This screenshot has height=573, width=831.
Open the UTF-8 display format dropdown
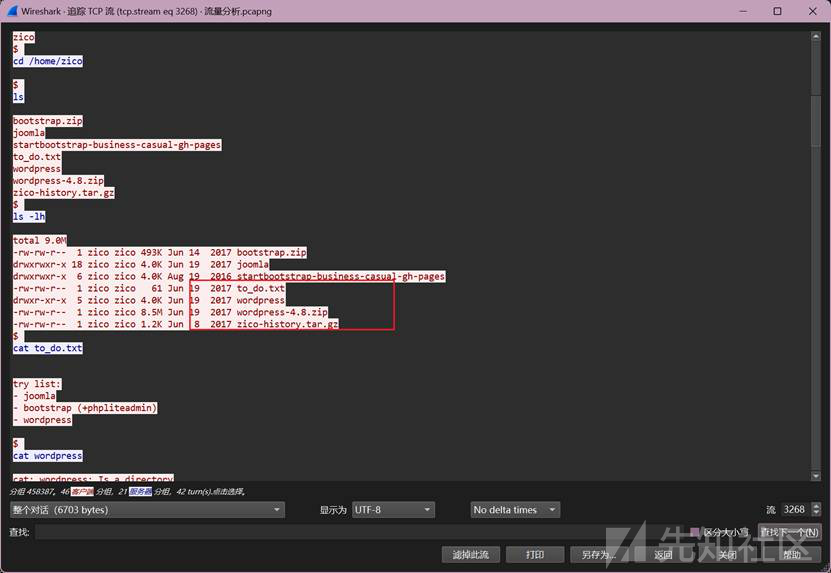pyautogui.click(x=393, y=510)
